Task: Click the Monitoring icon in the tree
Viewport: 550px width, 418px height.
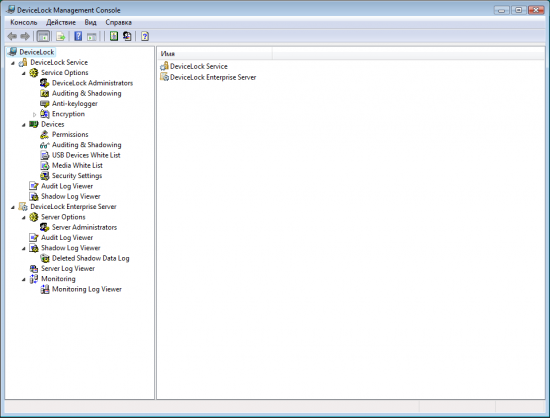Action: [x=34, y=279]
